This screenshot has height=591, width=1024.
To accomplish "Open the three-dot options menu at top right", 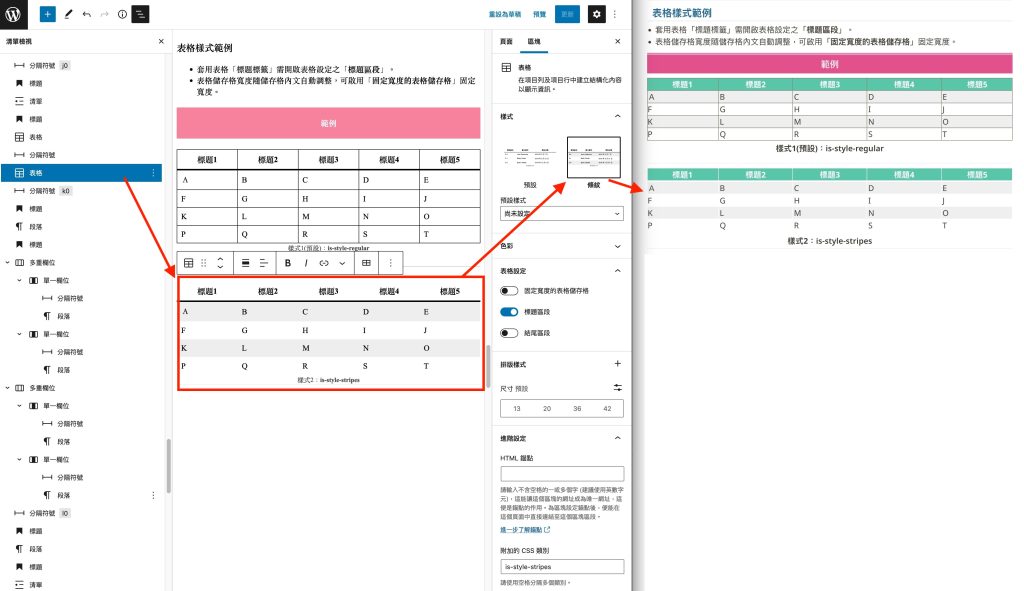I will pyautogui.click(x=614, y=14).
